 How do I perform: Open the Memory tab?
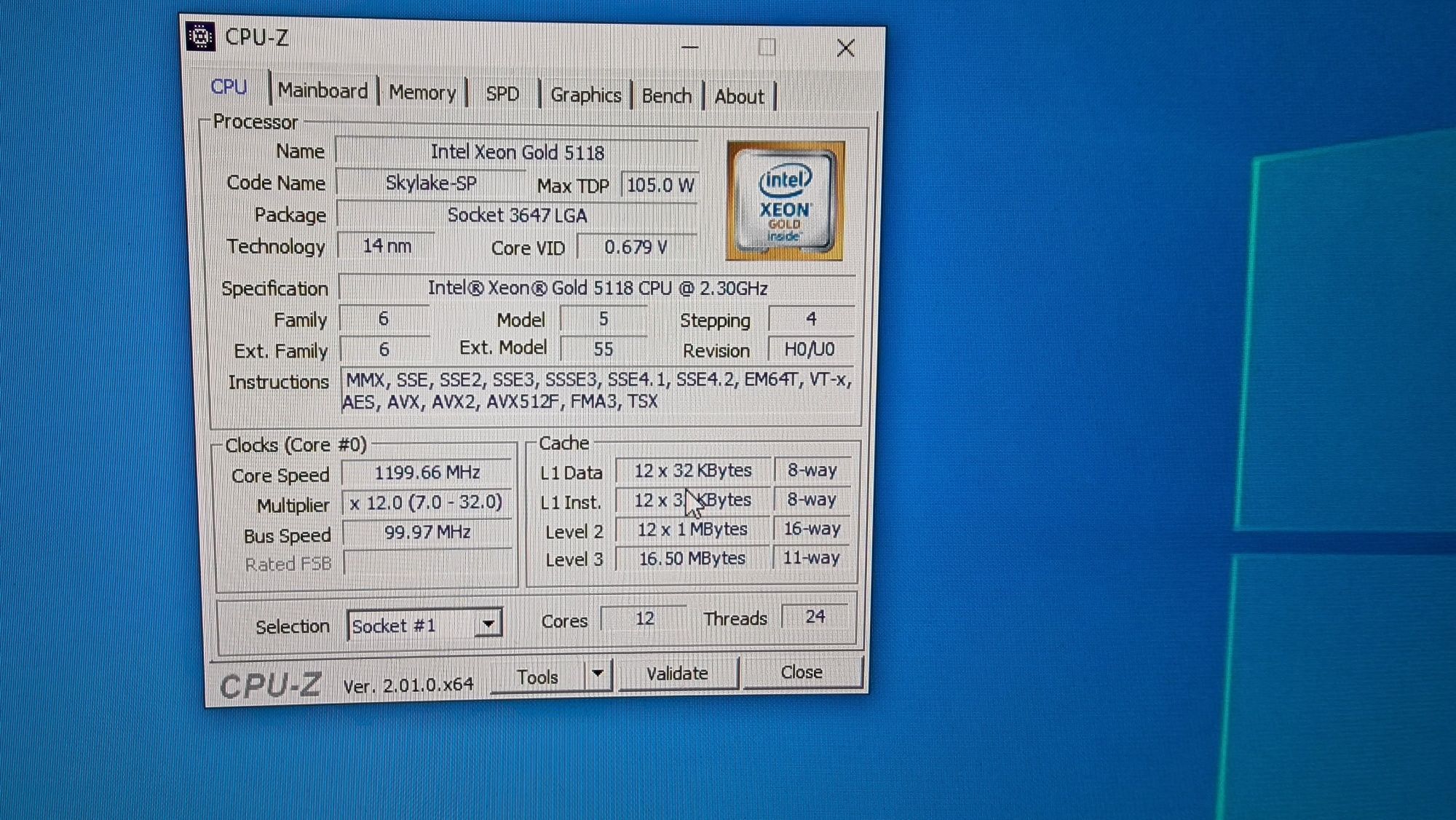click(422, 92)
